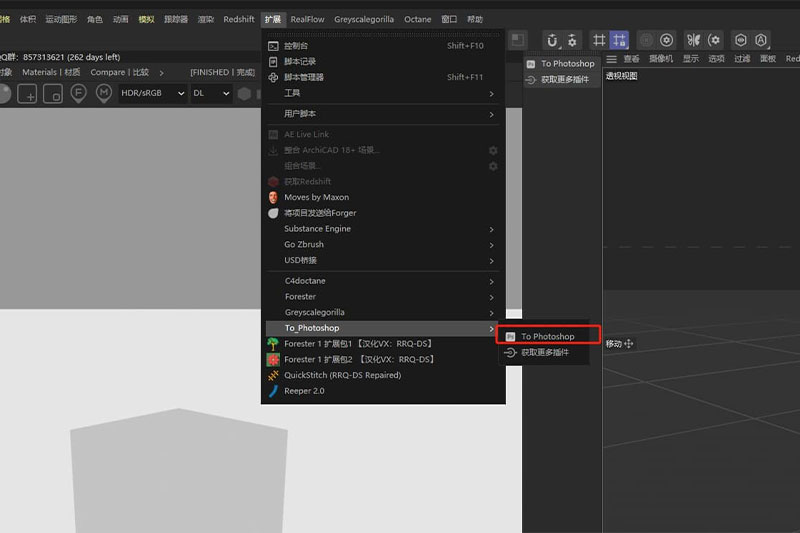The width and height of the screenshot is (800, 533).
Task: Open the 模拟 menu
Action: click(146, 19)
